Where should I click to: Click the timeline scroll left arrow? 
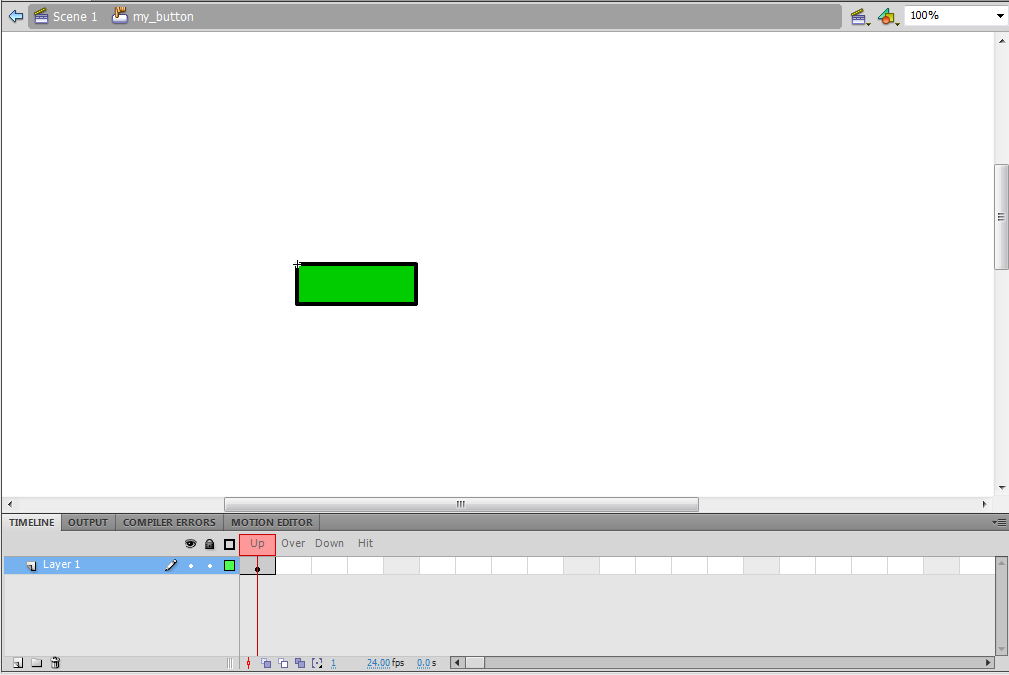pyautogui.click(x=458, y=663)
